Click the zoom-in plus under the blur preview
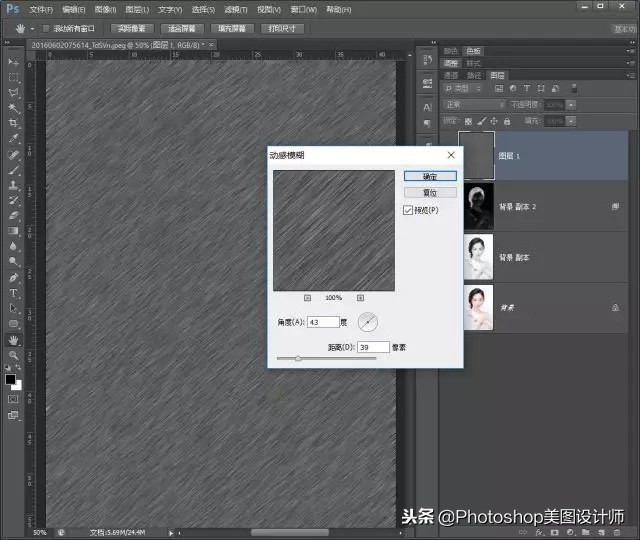The image size is (640, 540). 360,297
